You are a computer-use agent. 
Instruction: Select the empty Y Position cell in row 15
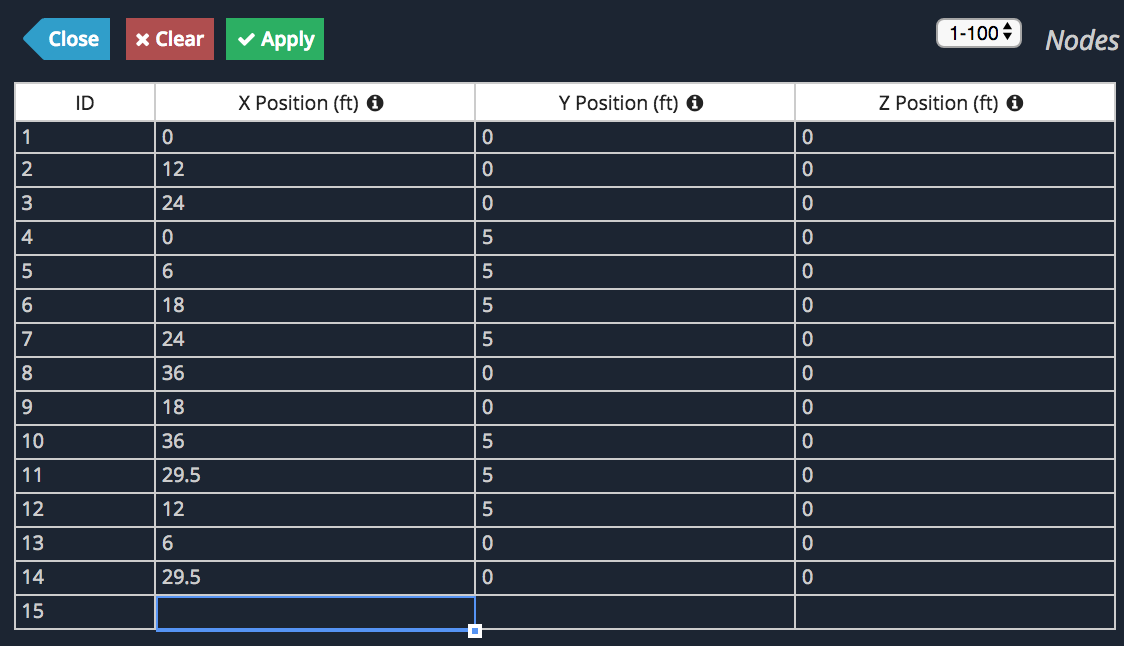634,612
